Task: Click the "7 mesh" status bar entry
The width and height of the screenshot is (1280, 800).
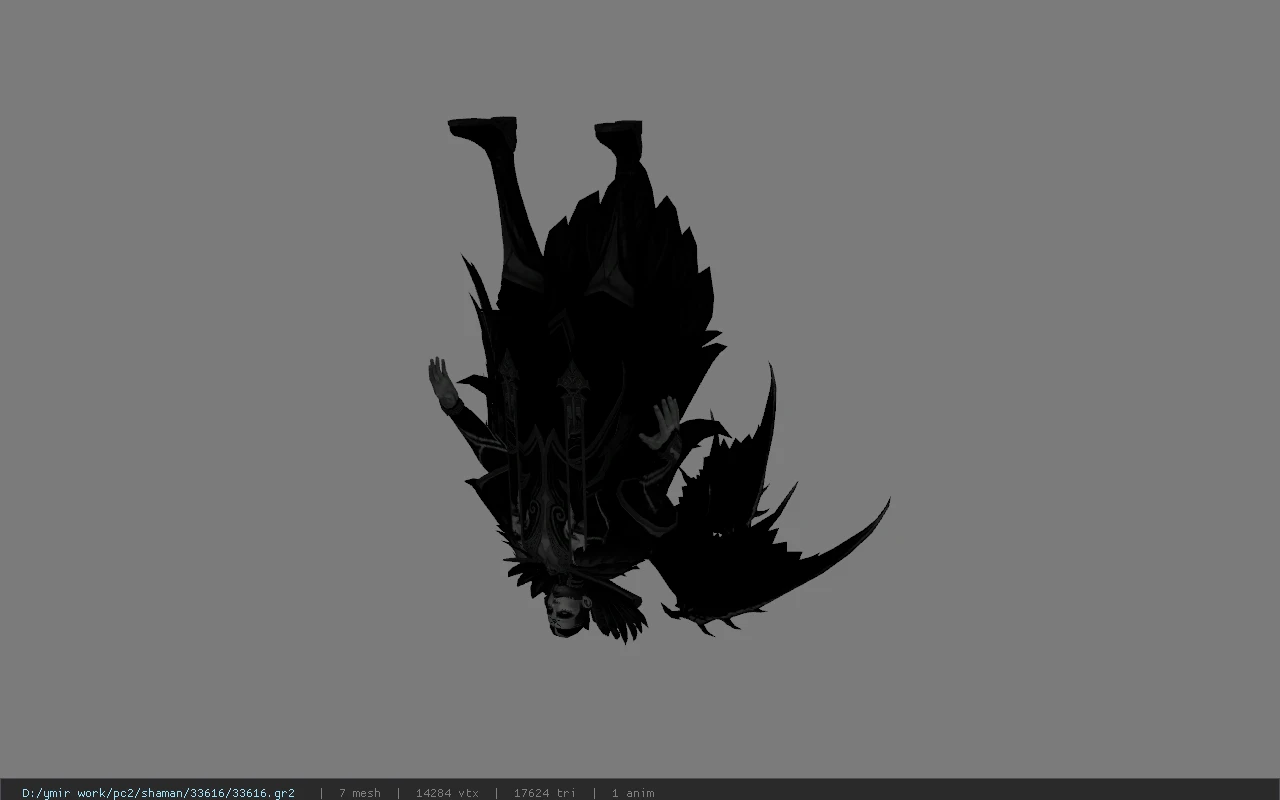Action: click(x=359, y=793)
